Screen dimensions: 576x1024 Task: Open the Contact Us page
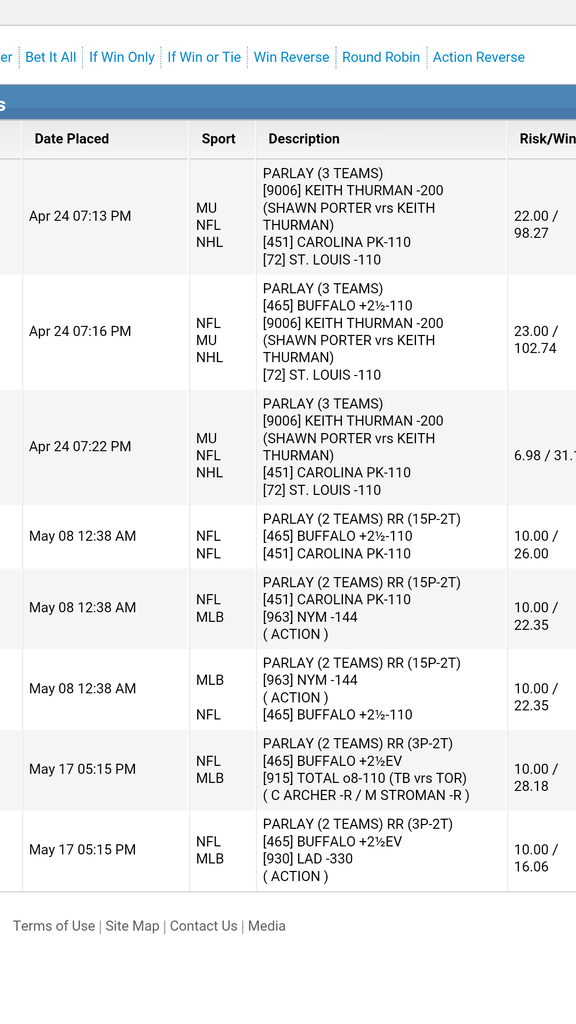(203, 926)
